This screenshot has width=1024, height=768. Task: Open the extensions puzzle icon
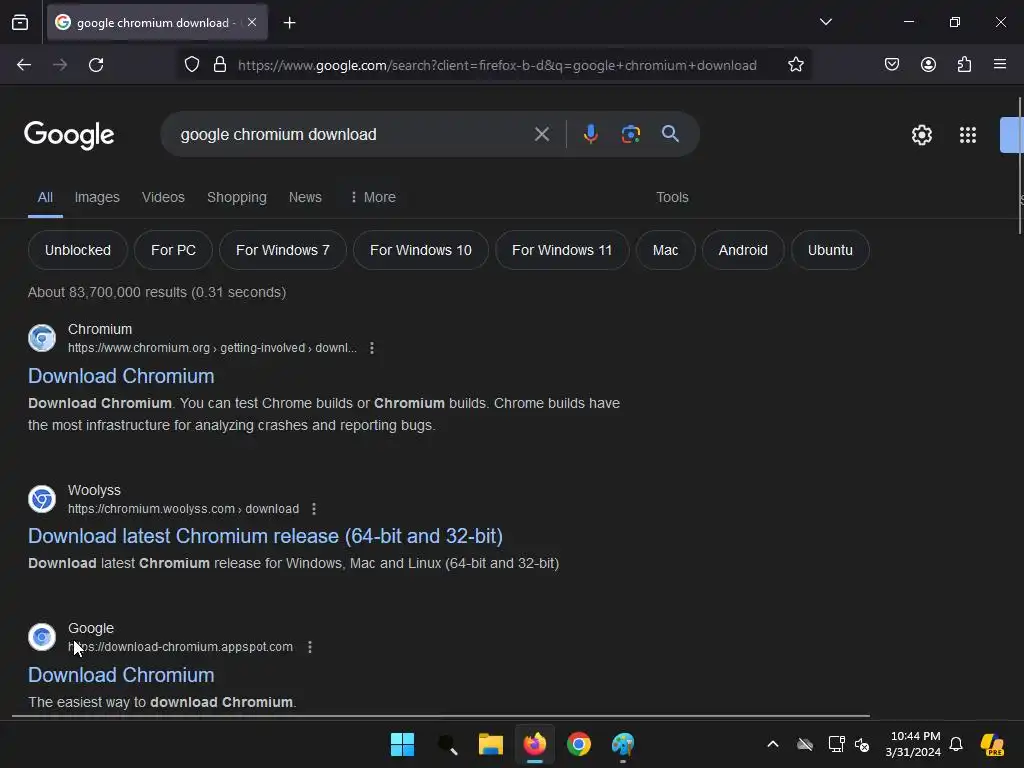[x=964, y=64]
